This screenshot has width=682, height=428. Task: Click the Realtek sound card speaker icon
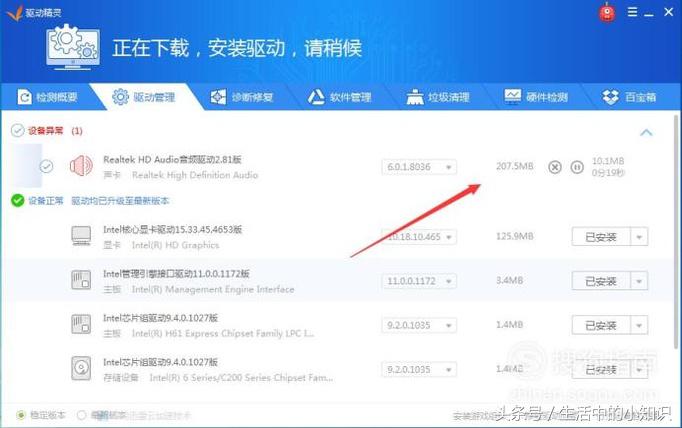(x=81, y=166)
